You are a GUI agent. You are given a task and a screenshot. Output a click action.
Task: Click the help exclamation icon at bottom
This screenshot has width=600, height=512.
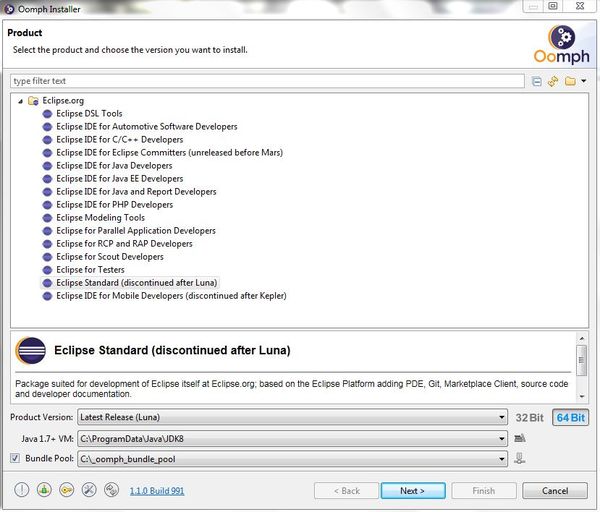tap(22, 490)
